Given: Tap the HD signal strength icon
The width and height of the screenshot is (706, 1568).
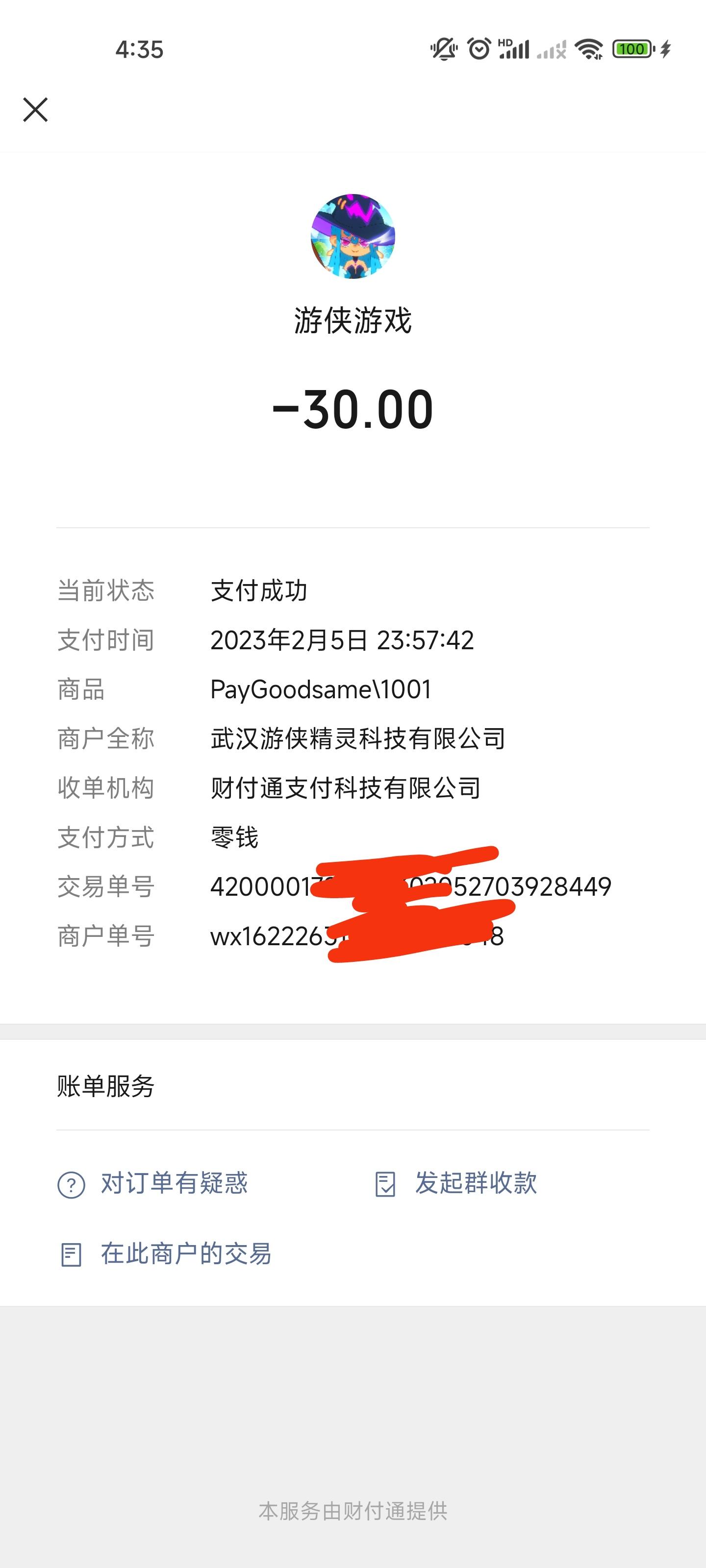Looking at the screenshot, I should pyautogui.click(x=513, y=49).
